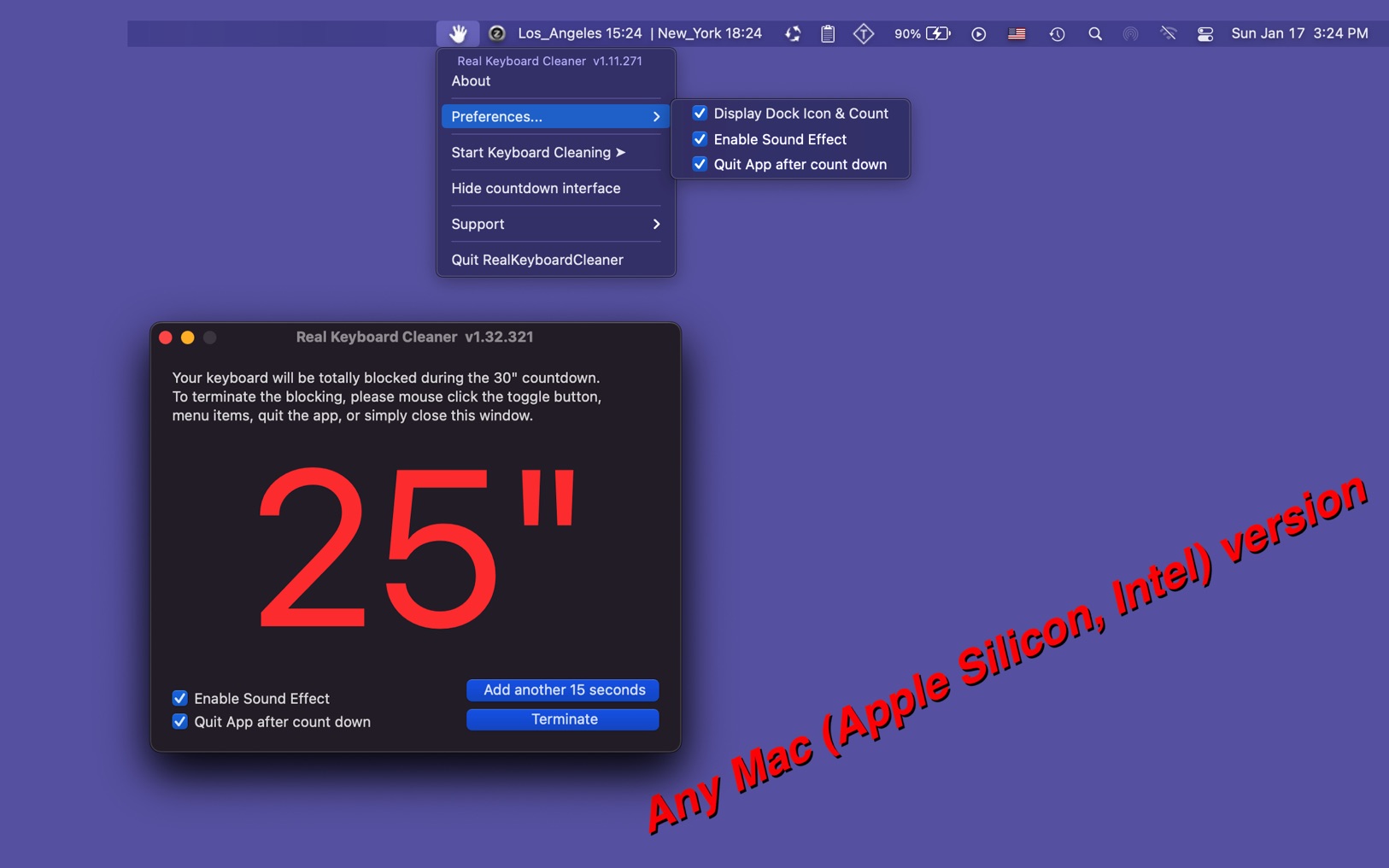Open Time Machine menu bar icon

click(1058, 34)
